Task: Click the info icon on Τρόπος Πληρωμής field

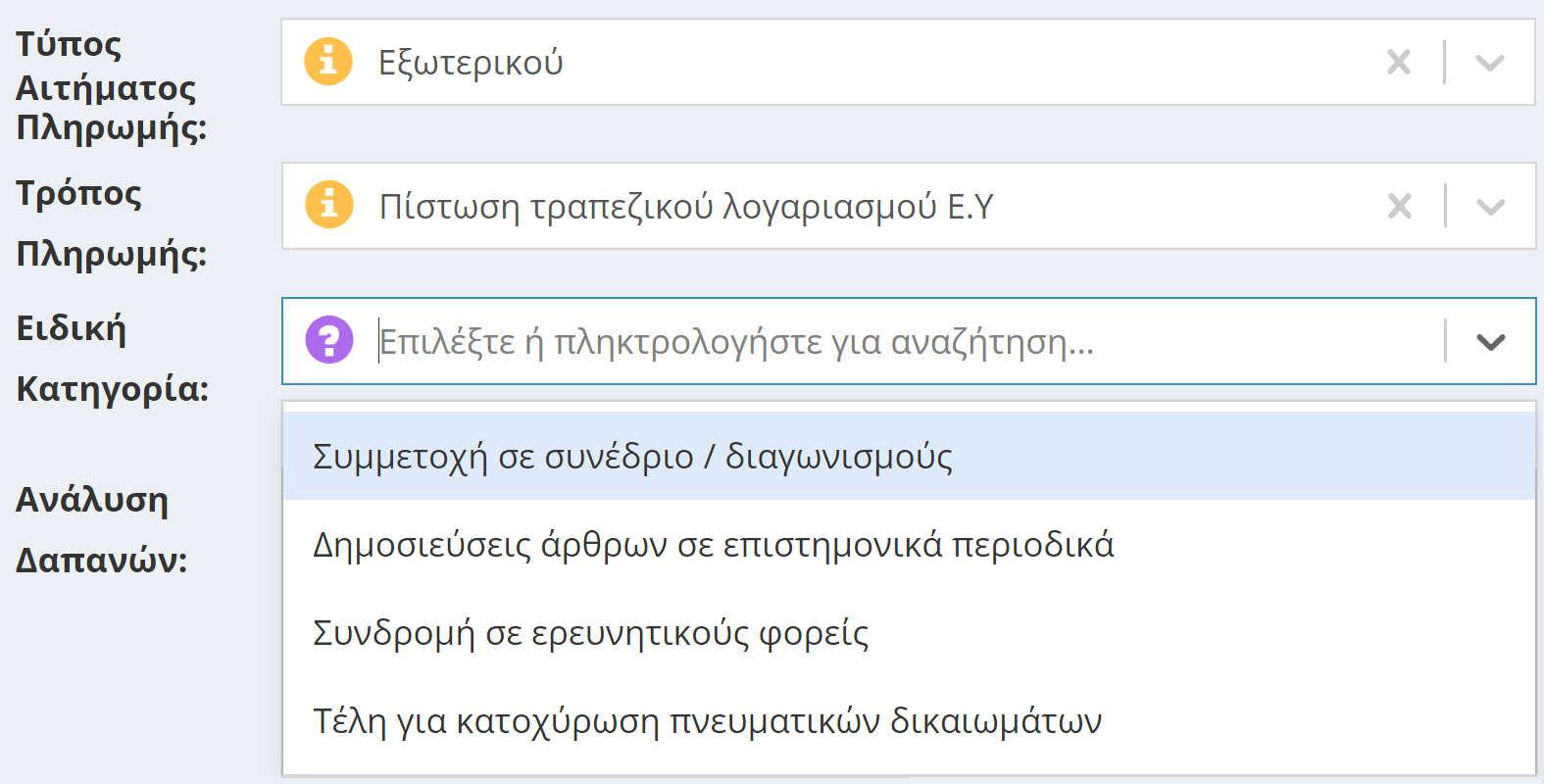Action: point(328,206)
